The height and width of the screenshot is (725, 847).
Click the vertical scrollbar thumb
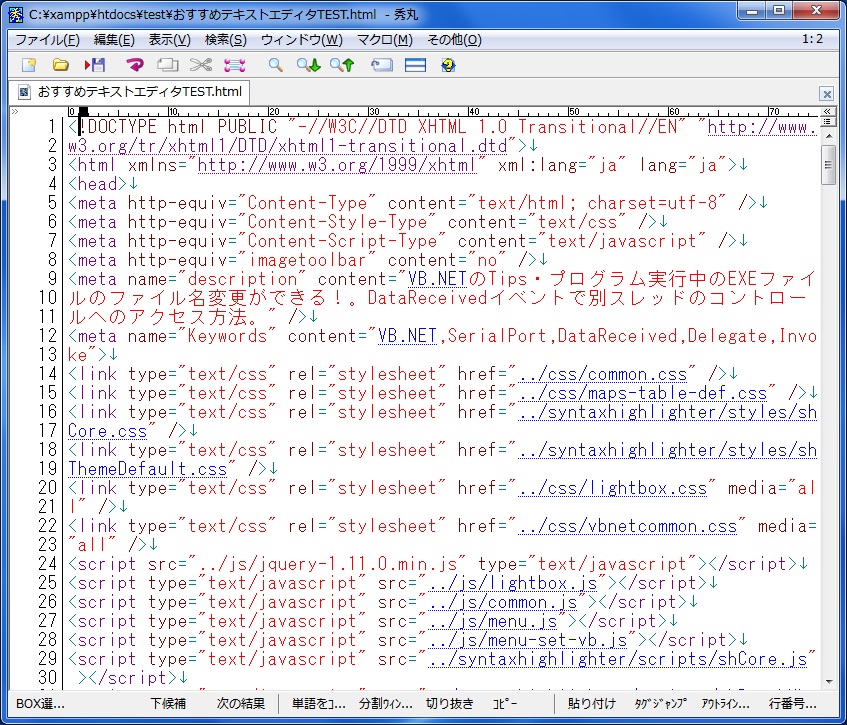[828, 165]
